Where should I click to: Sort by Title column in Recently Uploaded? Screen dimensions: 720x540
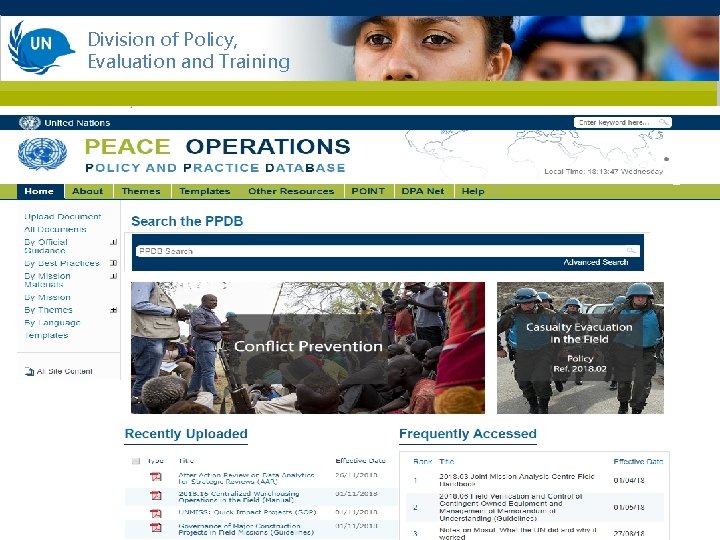[186, 461]
